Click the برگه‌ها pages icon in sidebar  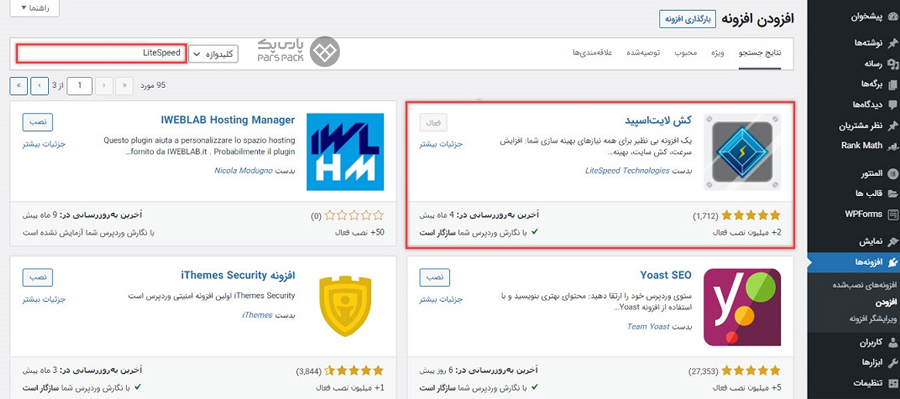point(893,84)
